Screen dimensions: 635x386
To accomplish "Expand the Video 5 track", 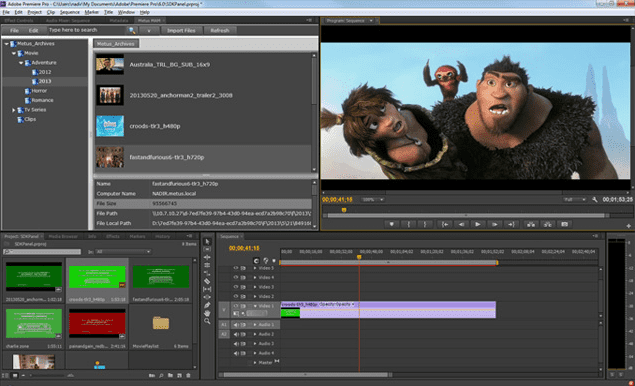I will (x=255, y=268).
